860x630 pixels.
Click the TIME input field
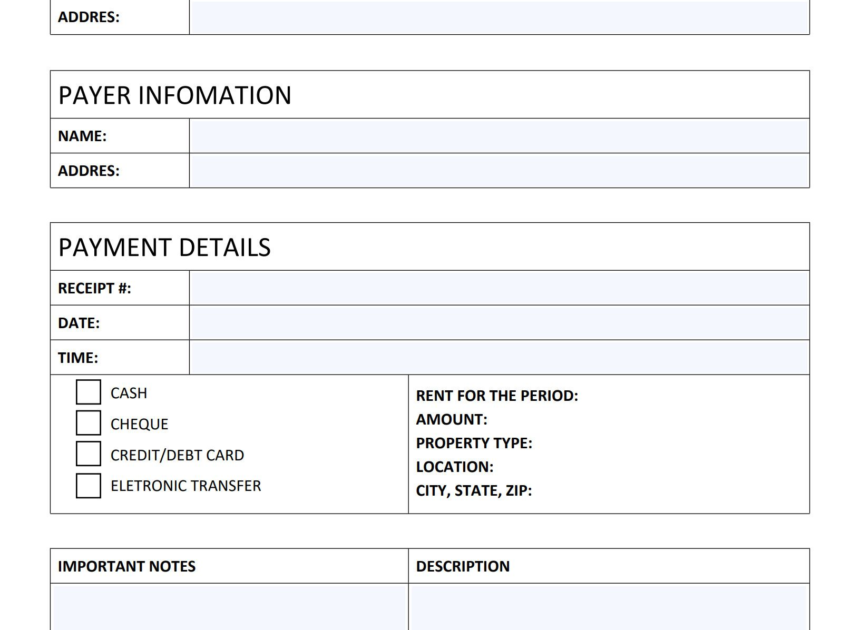pyautogui.click(x=500, y=356)
